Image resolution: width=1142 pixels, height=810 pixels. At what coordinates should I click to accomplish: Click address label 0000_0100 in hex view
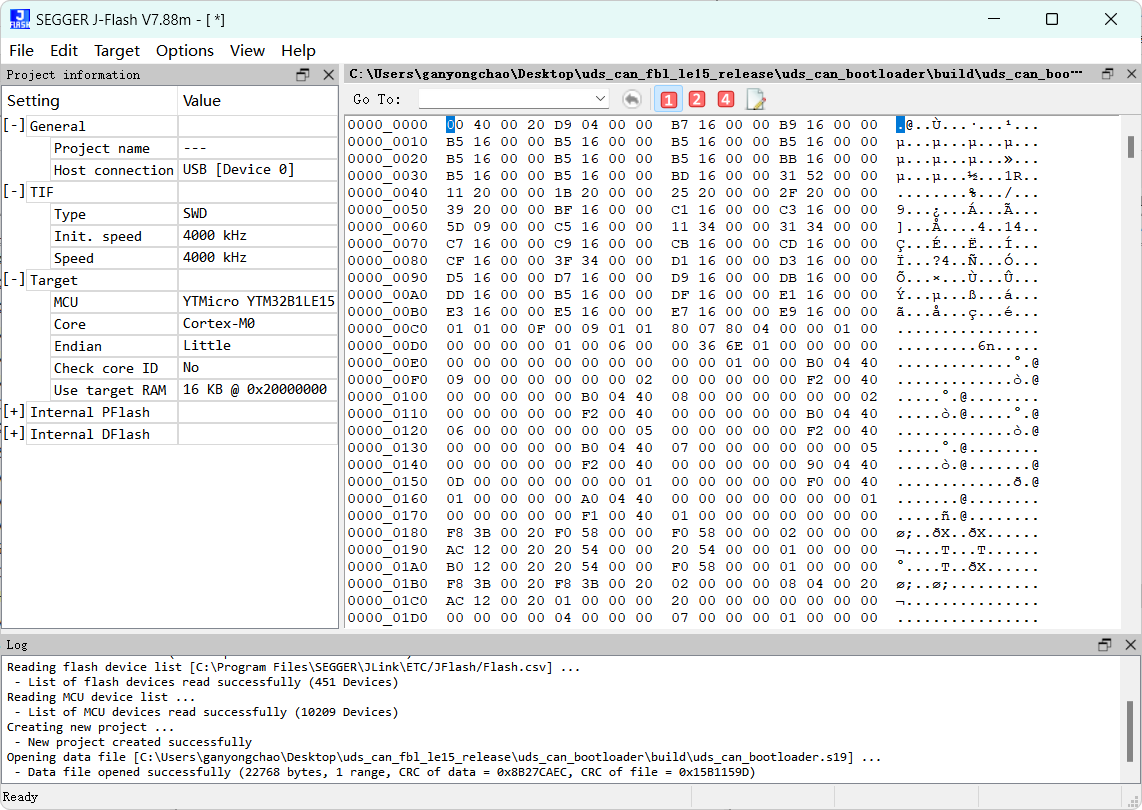[387, 396]
